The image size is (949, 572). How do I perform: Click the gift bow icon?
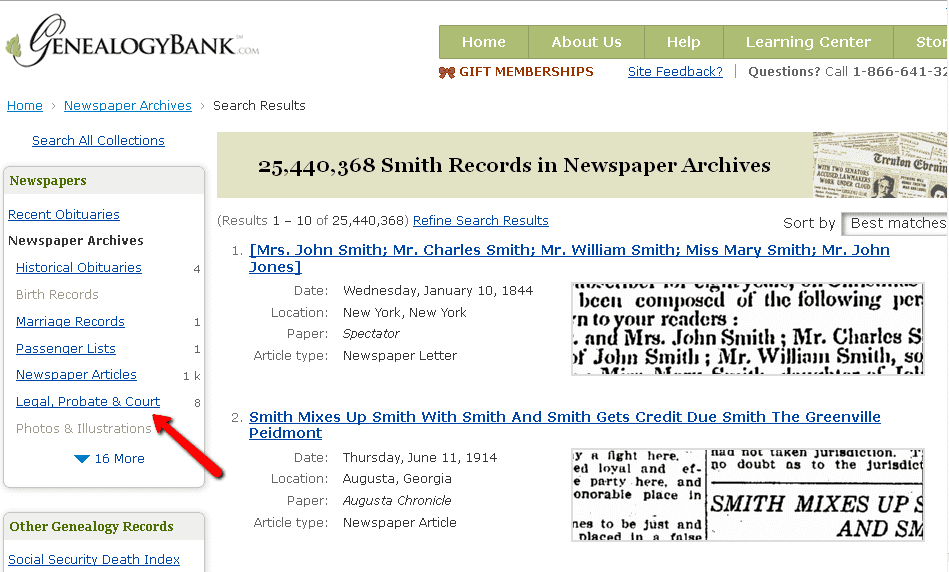(447, 73)
